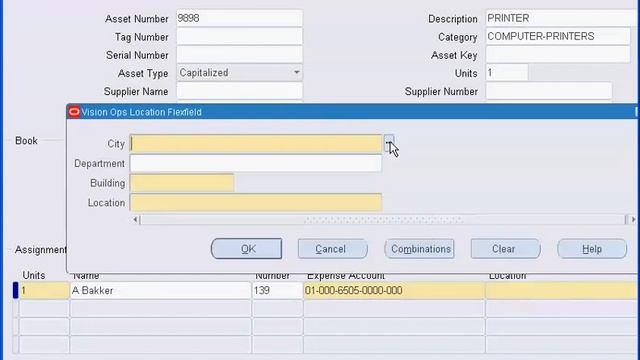Expand the Asset Type dropdown
Image resolution: width=640 pixels, height=360 pixels.
[x=296, y=73]
